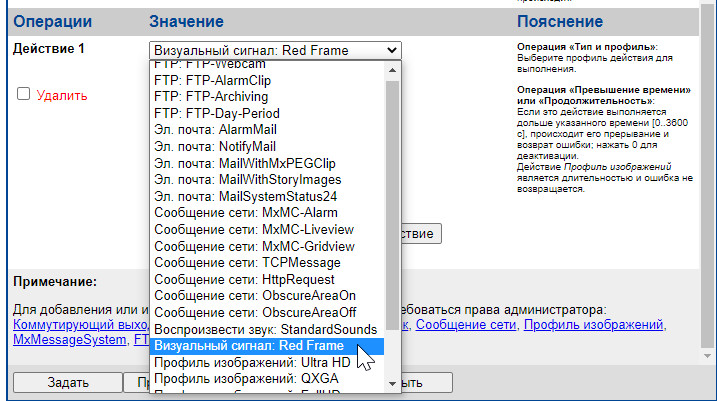Open the Профиль изображений link
The image size is (717, 401).
coord(593,325)
